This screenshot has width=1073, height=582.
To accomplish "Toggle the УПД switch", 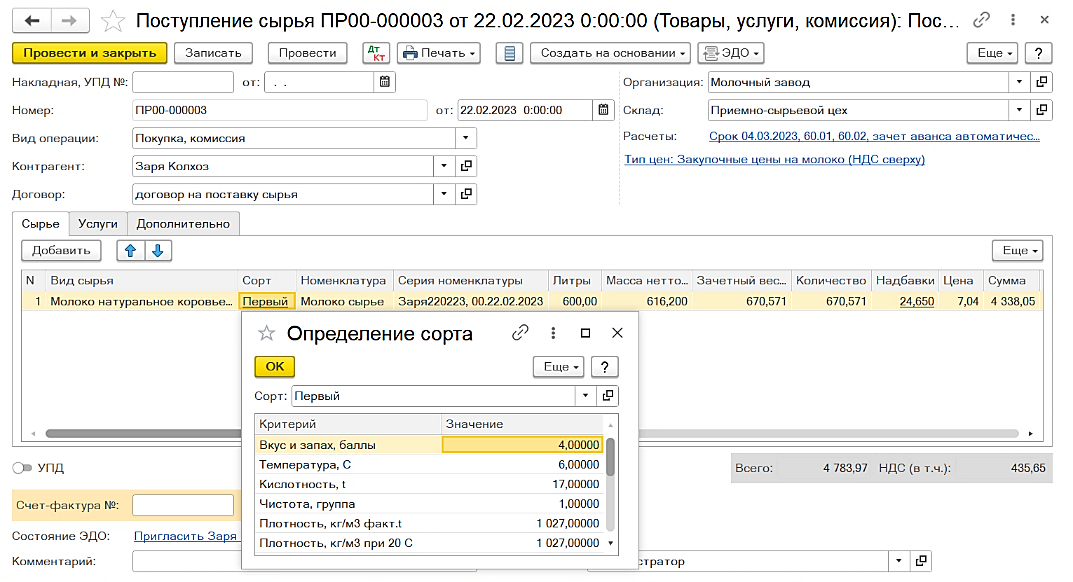I will coord(22,468).
